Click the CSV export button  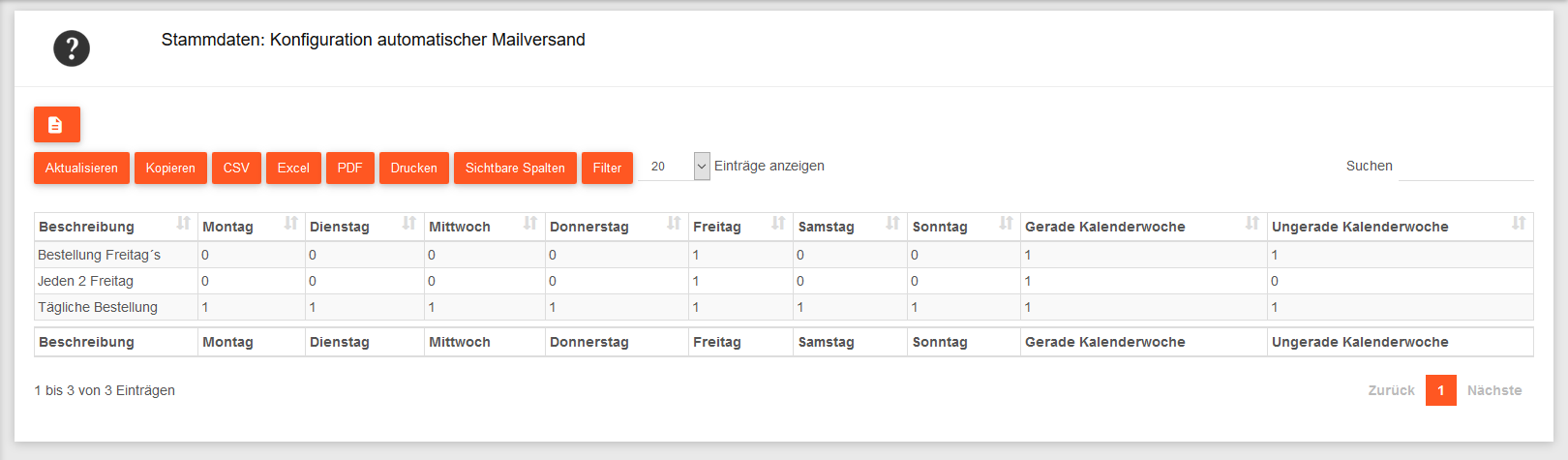[x=236, y=169]
